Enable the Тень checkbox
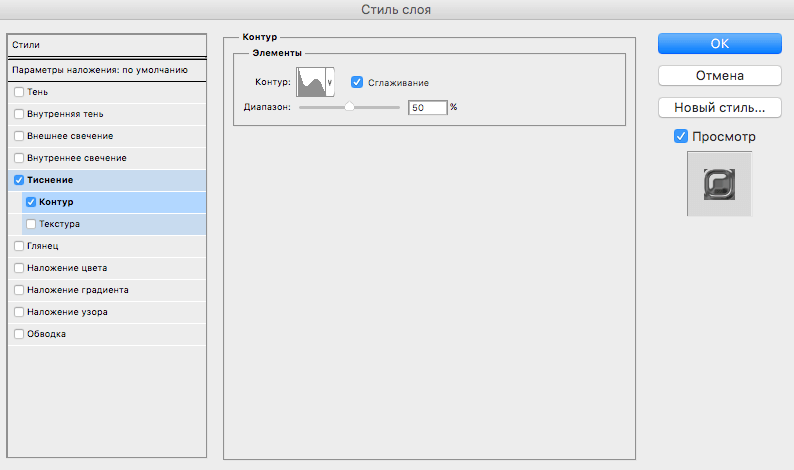 (x=19, y=92)
